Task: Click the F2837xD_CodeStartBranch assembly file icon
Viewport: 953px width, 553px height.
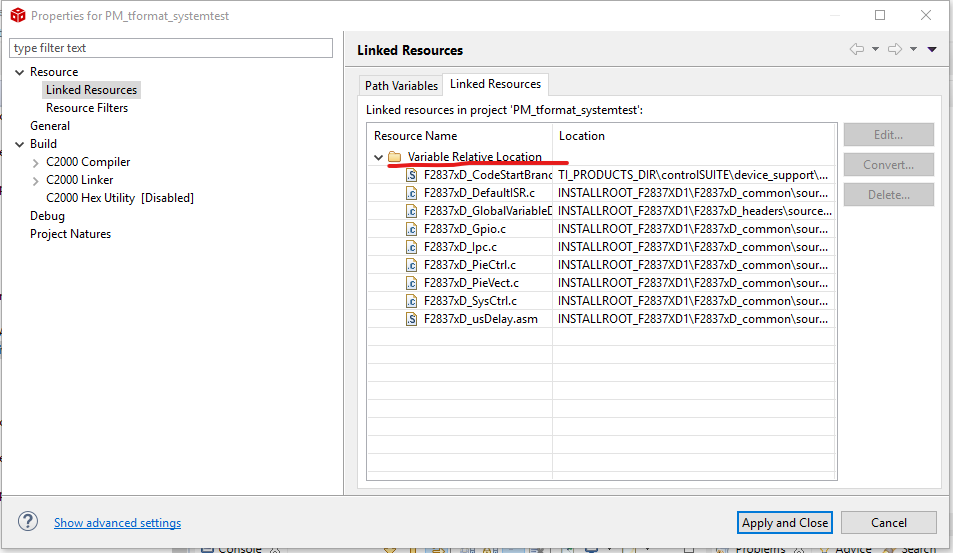Action: (411, 175)
